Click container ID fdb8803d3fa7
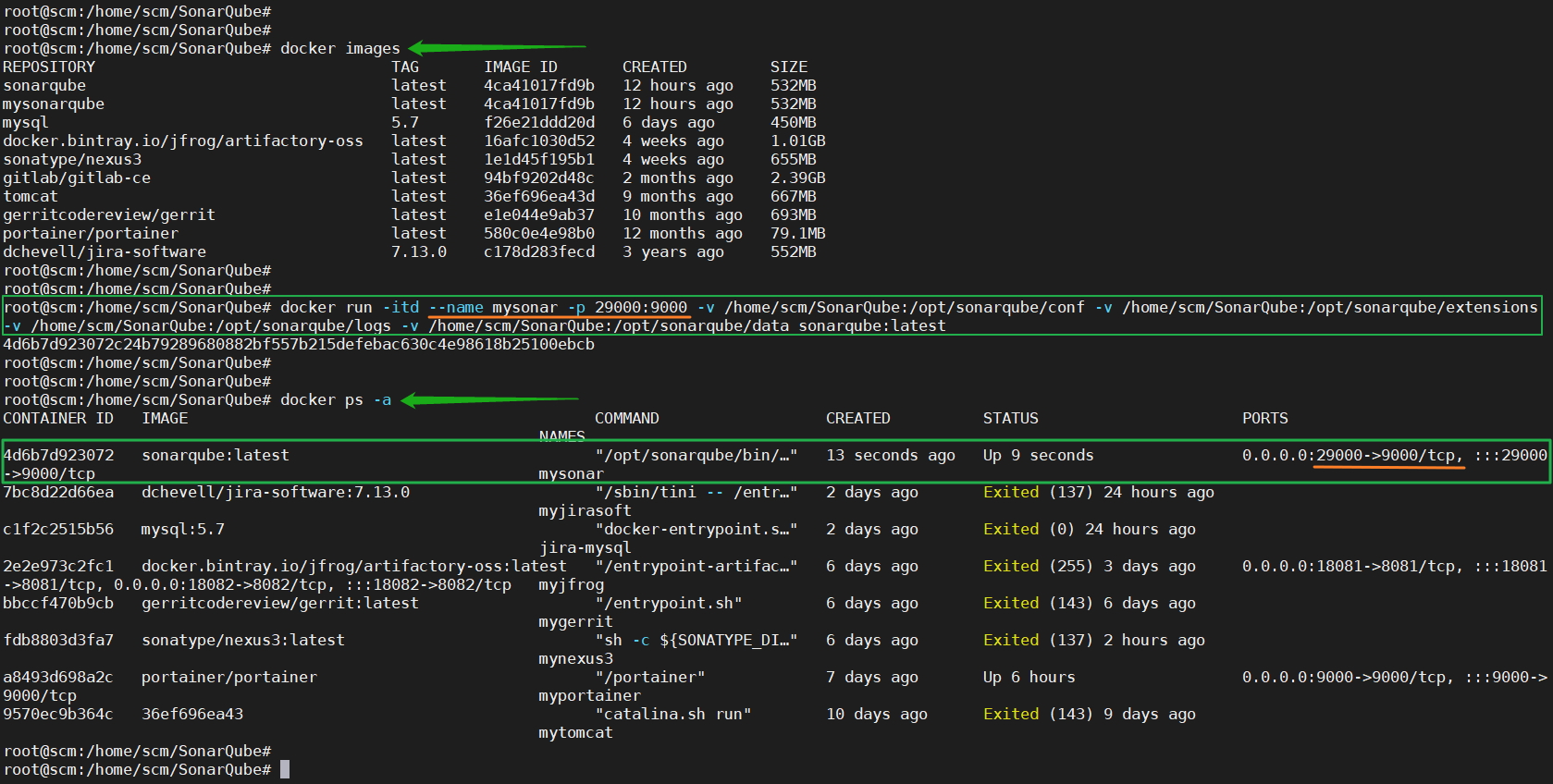 click(58, 640)
